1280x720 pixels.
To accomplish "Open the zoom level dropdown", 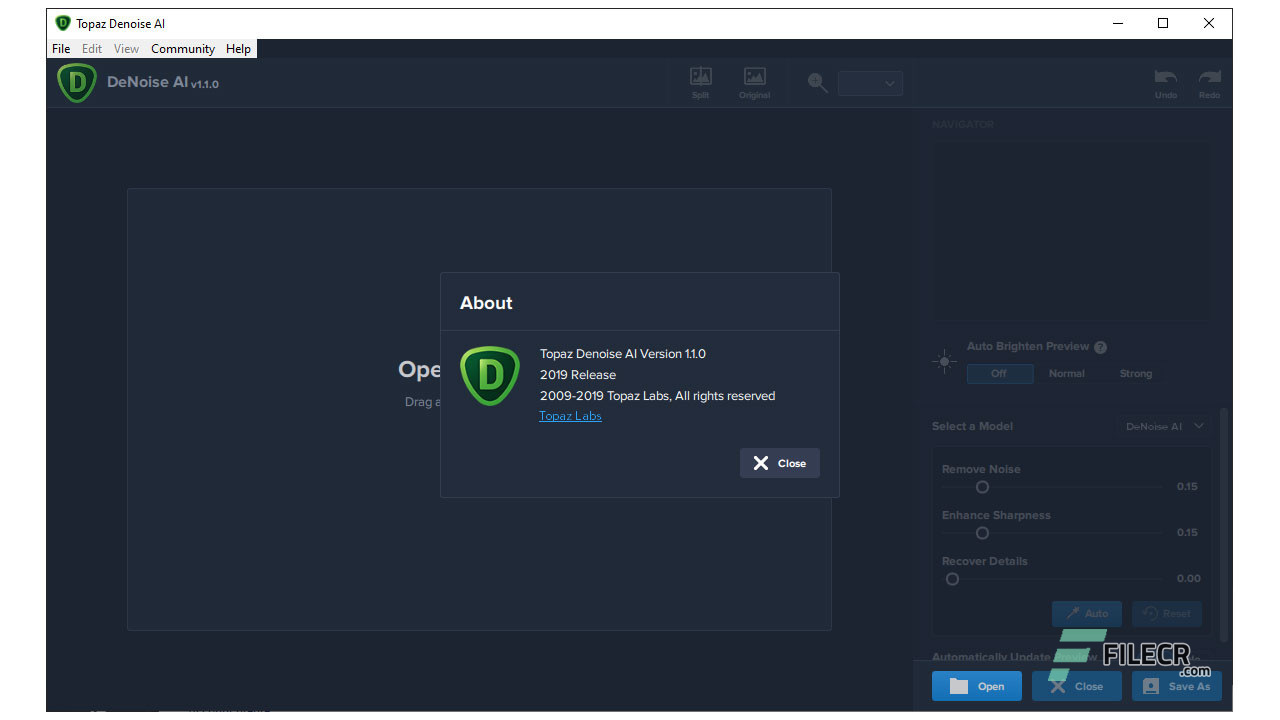I will pos(870,84).
